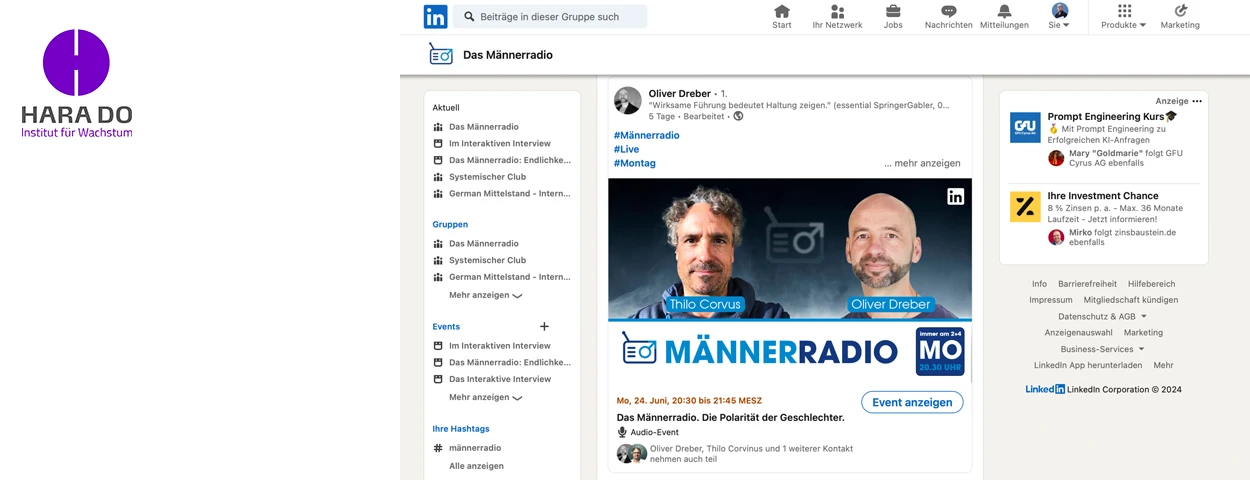Open the Hilfebereich footer link
This screenshot has width=1250, height=480.
1152,284
